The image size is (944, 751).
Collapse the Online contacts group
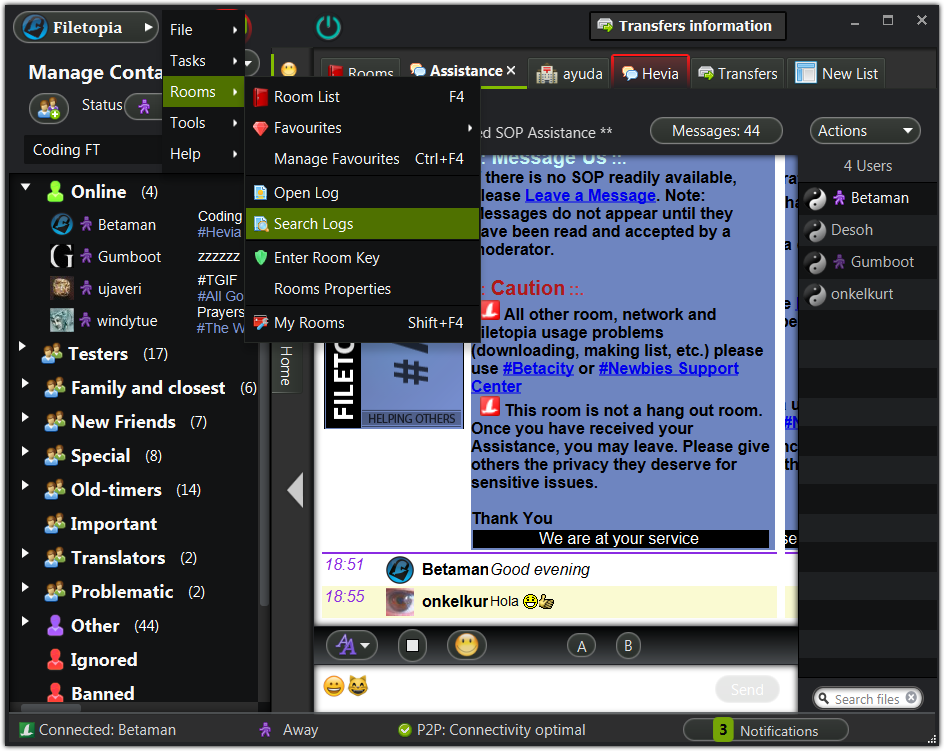pyautogui.click(x=25, y=187)
